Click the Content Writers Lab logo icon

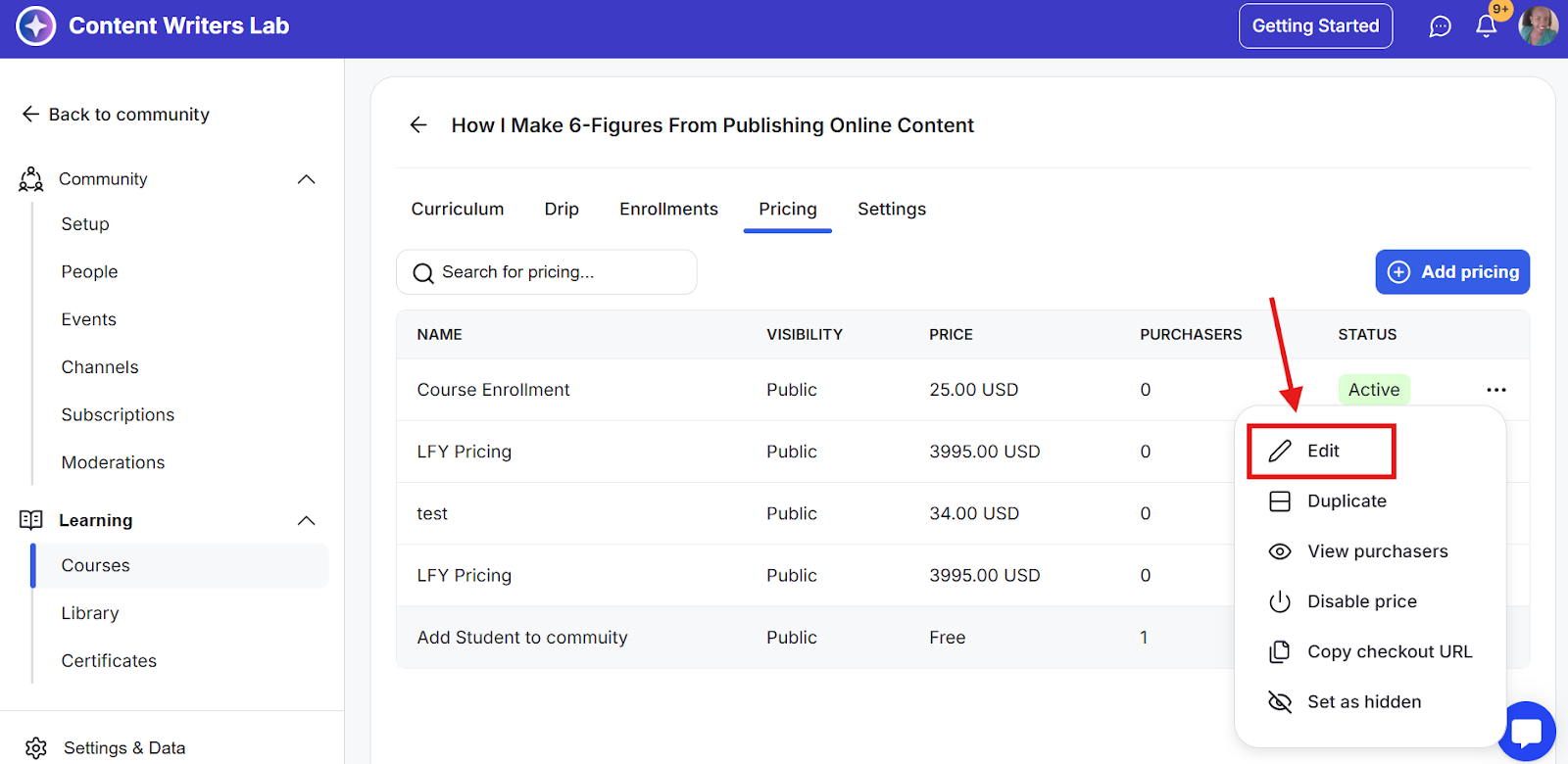[36, 26]
